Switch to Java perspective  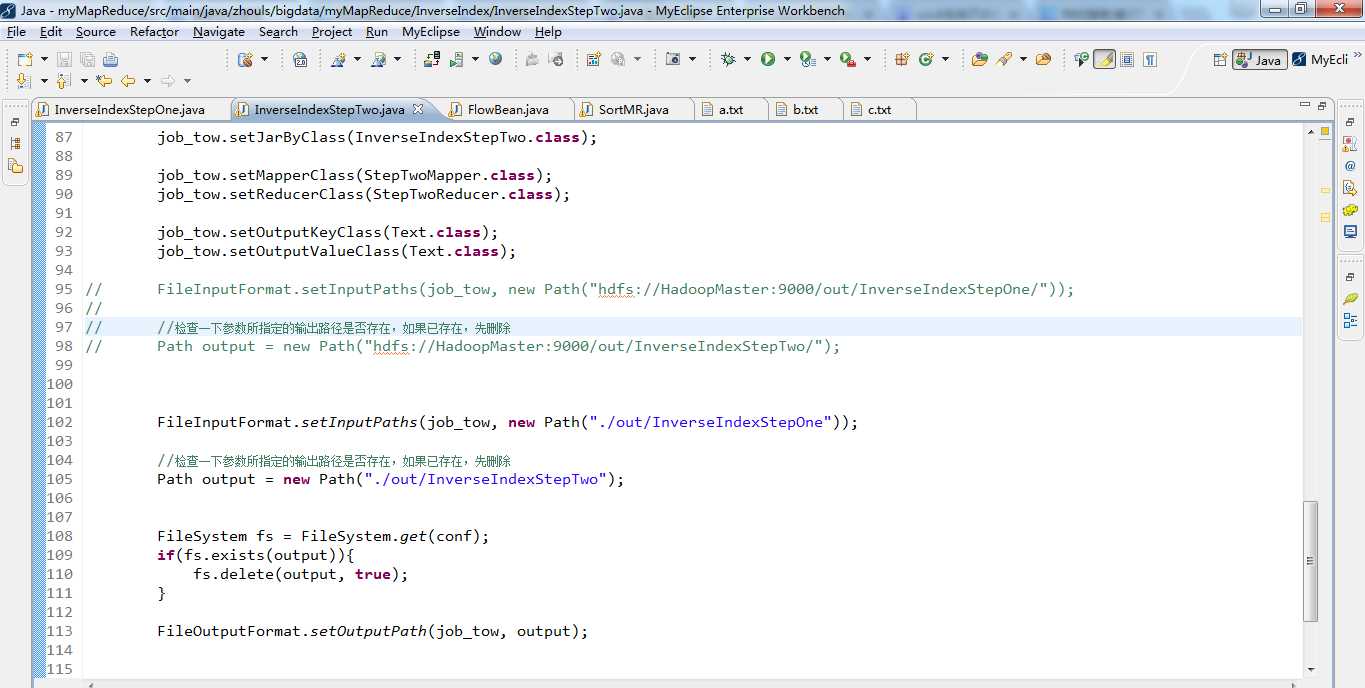[x=1259, y=60]
